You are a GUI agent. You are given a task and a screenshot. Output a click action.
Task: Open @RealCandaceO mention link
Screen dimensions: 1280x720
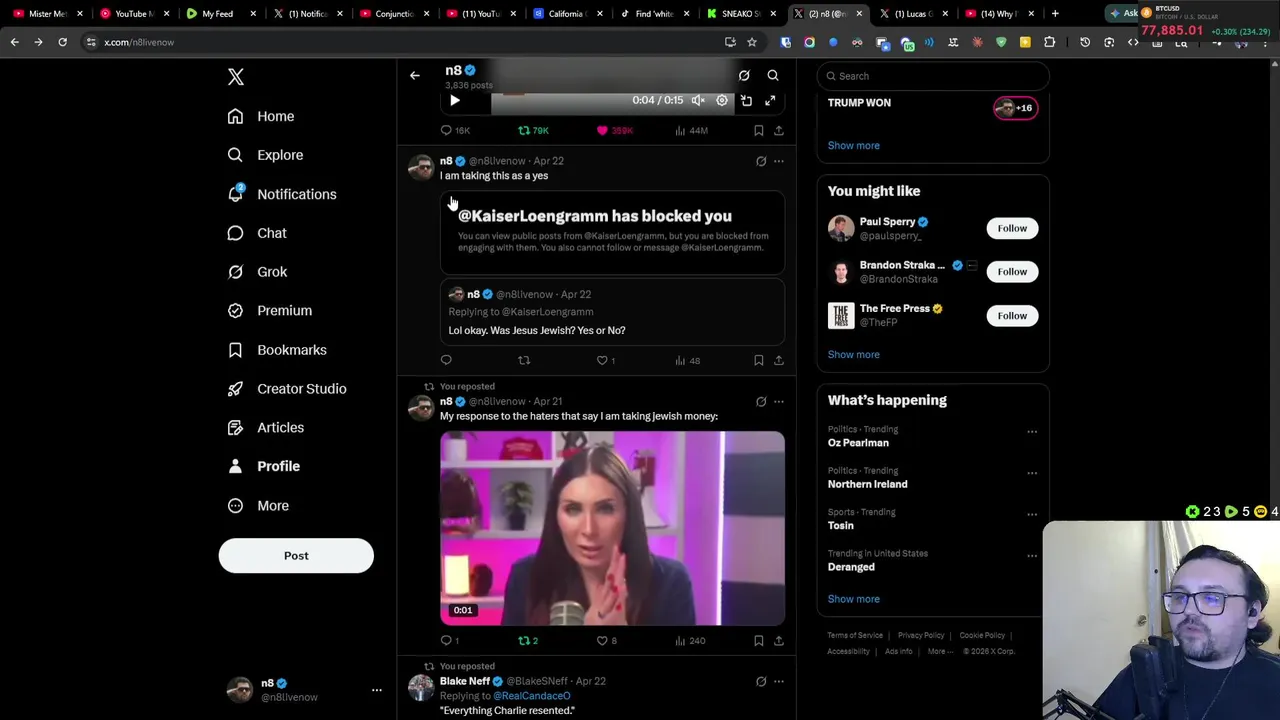pyautogui.click(x=531, y=696)
